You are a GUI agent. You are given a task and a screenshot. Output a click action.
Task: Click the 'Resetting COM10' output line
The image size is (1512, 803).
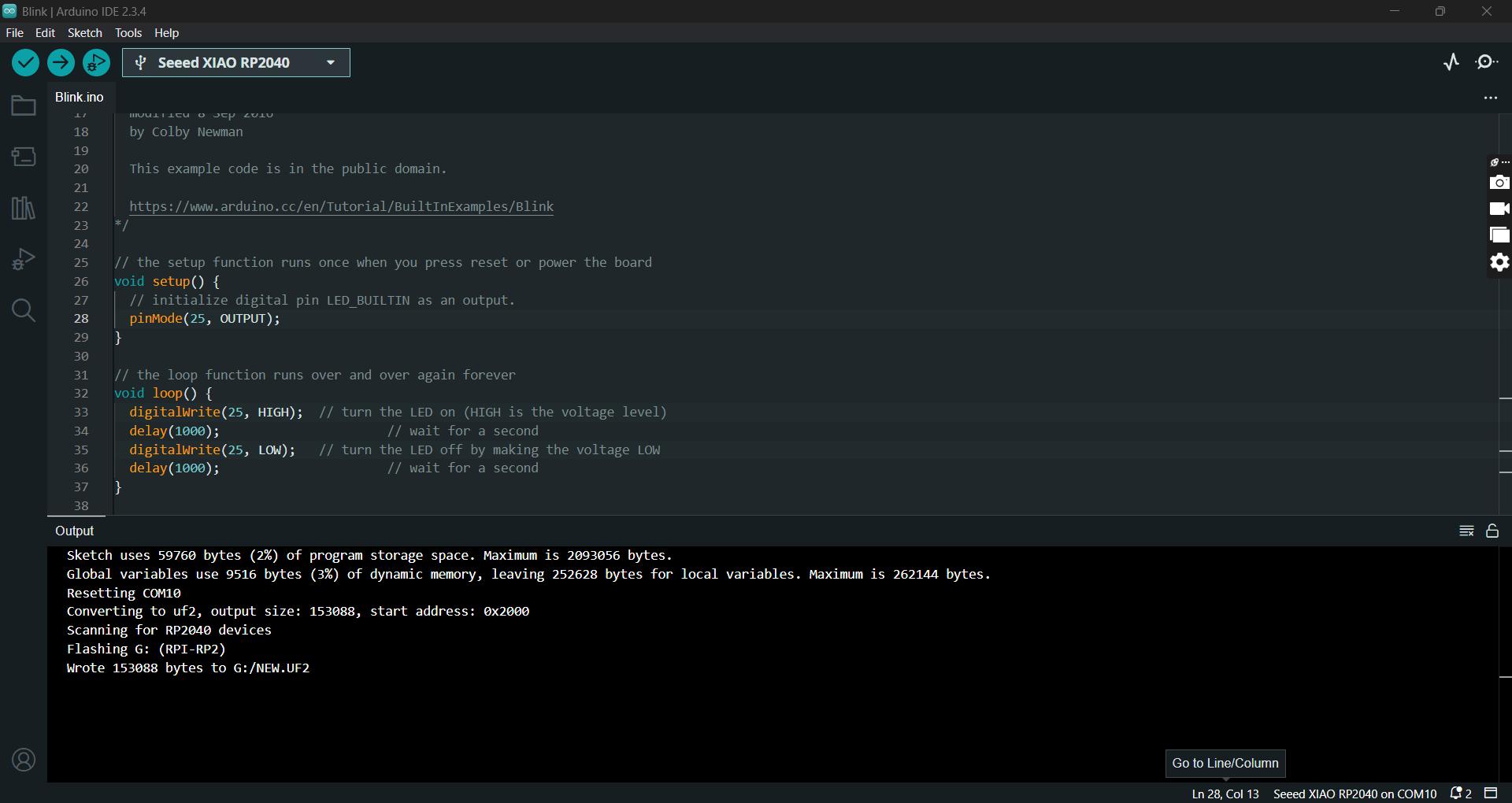tap(124, 593)
